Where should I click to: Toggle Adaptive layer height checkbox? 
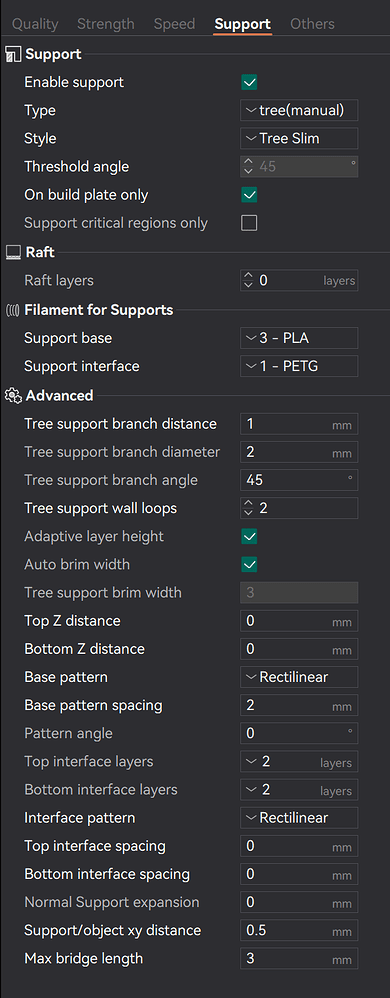(x=249, y=537)
